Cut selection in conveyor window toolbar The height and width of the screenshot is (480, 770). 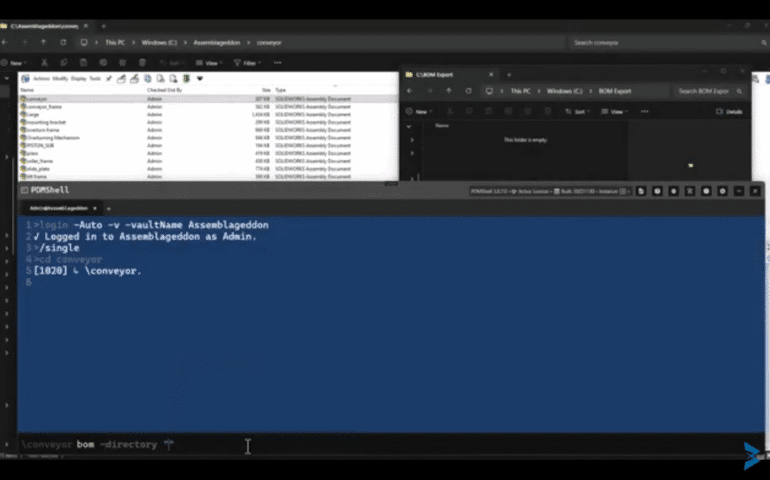(44, 63)
